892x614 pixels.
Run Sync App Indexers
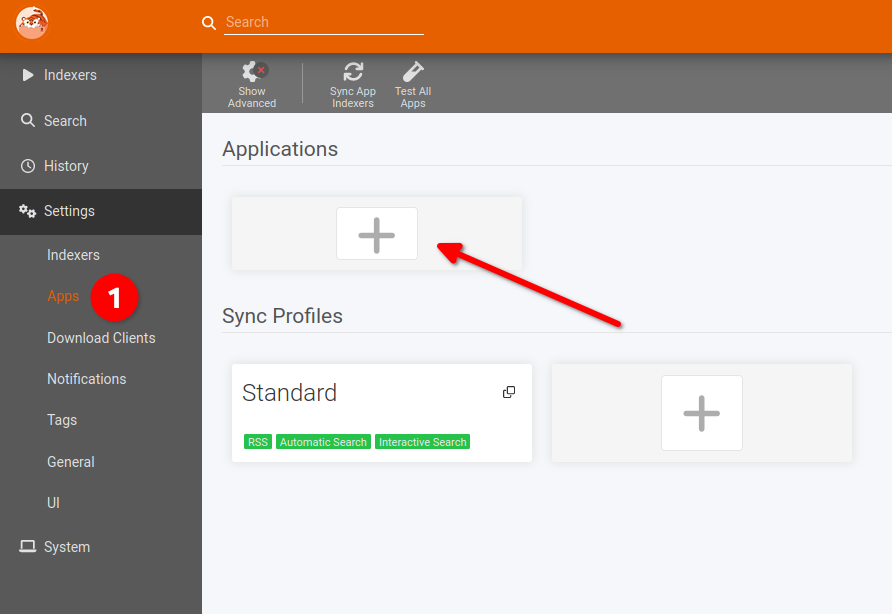click(353, 84)
